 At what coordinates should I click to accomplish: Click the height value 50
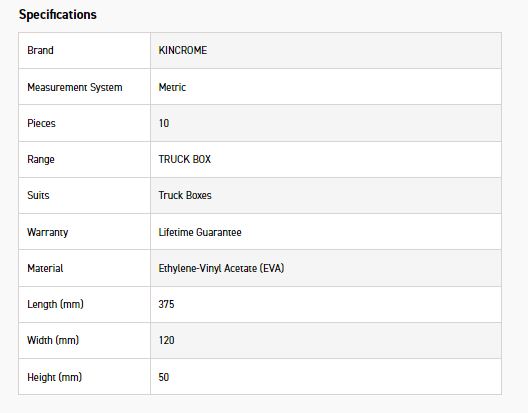click(164, 377)
